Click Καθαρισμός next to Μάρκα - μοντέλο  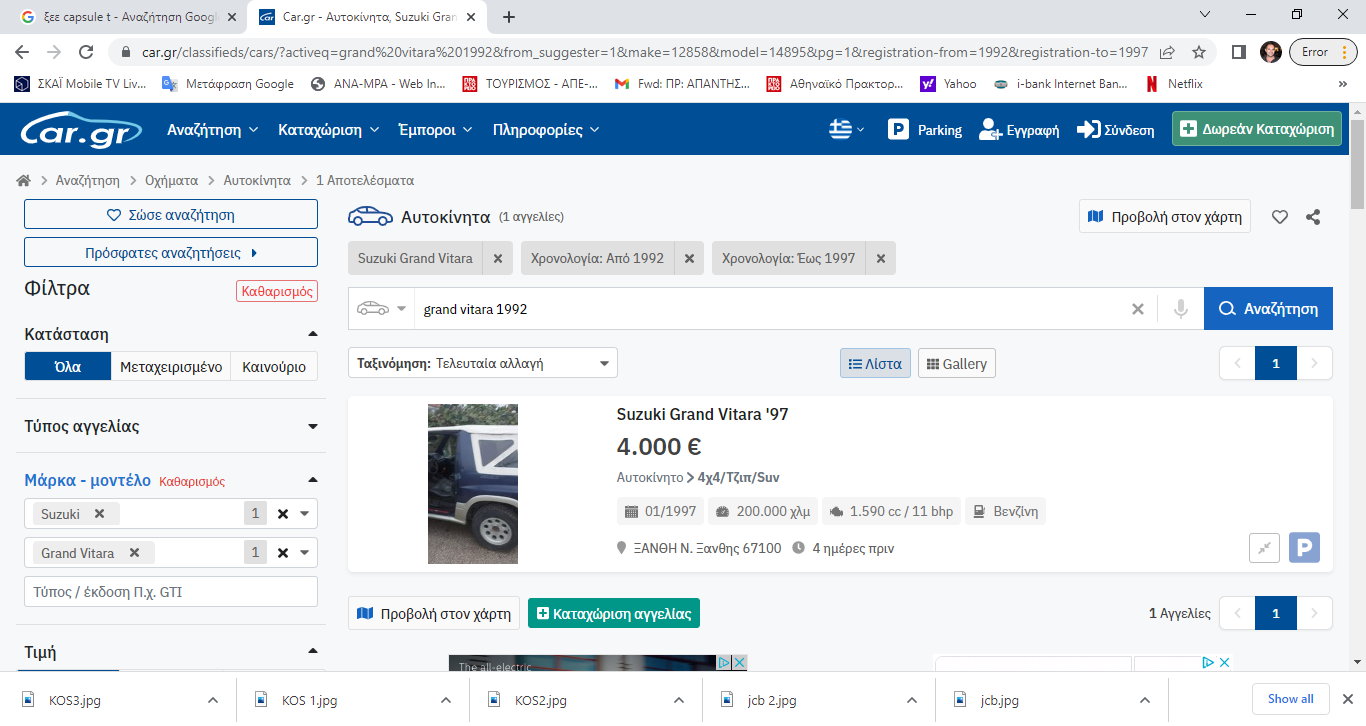pos(192,481)
